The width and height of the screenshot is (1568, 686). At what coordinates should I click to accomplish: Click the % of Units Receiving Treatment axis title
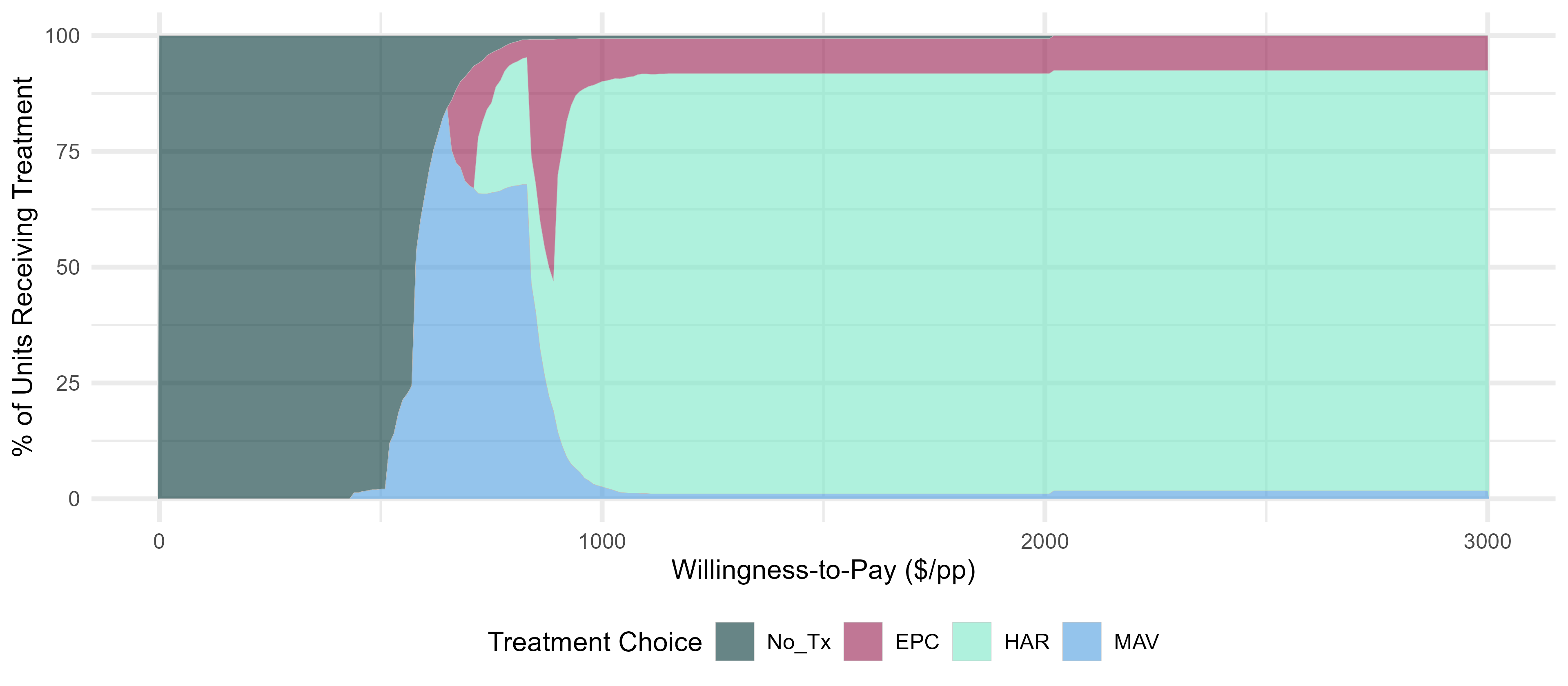(x=23, y=267)
